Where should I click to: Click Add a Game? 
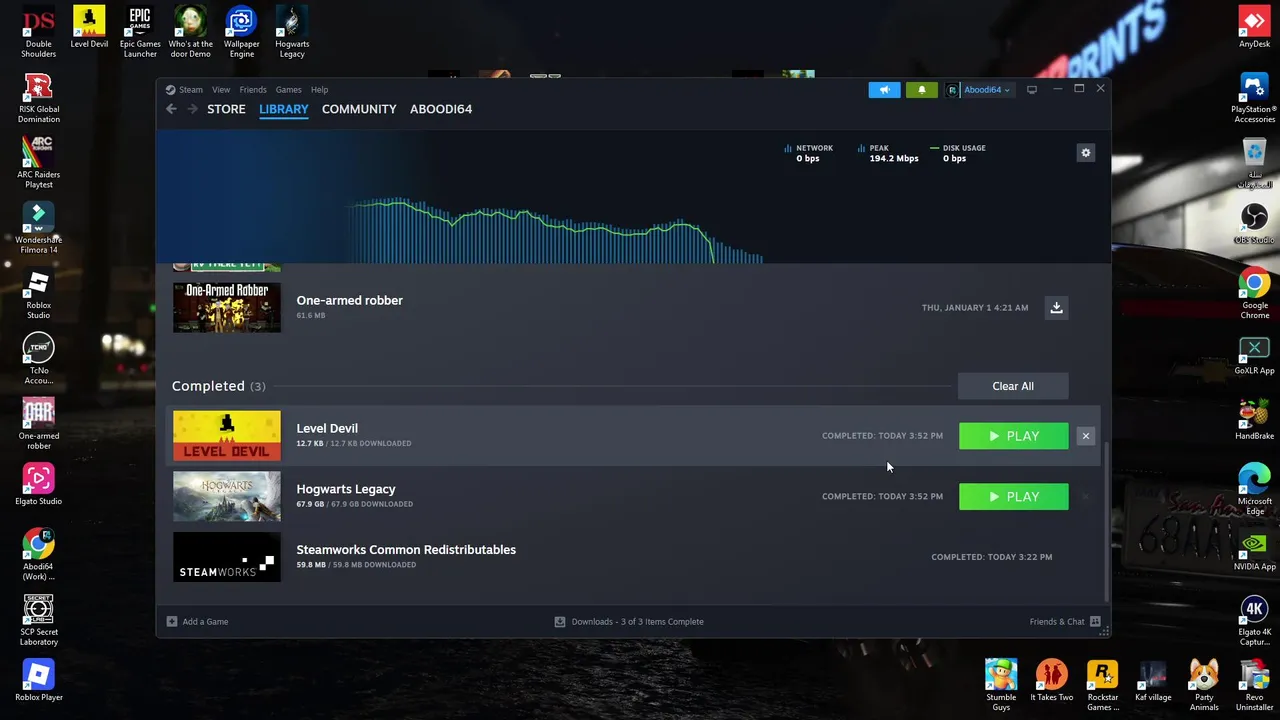197,622
